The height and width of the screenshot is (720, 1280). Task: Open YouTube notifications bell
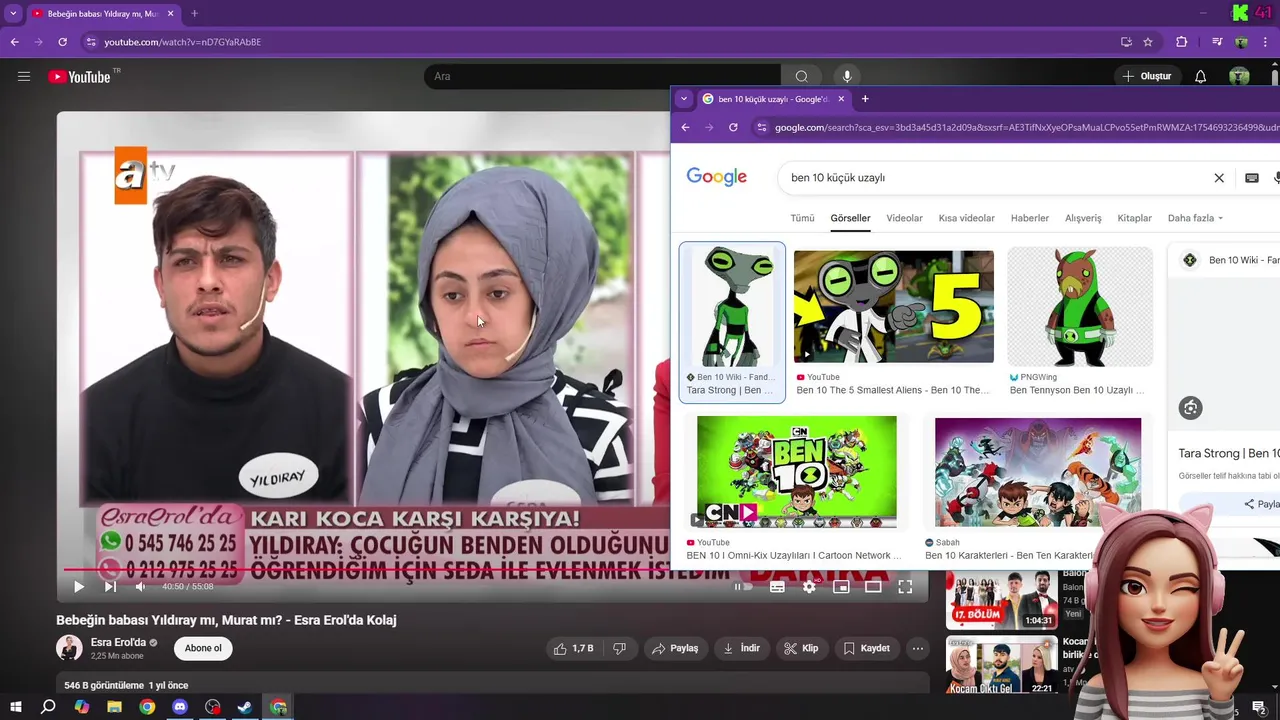tap(1200, 76)
